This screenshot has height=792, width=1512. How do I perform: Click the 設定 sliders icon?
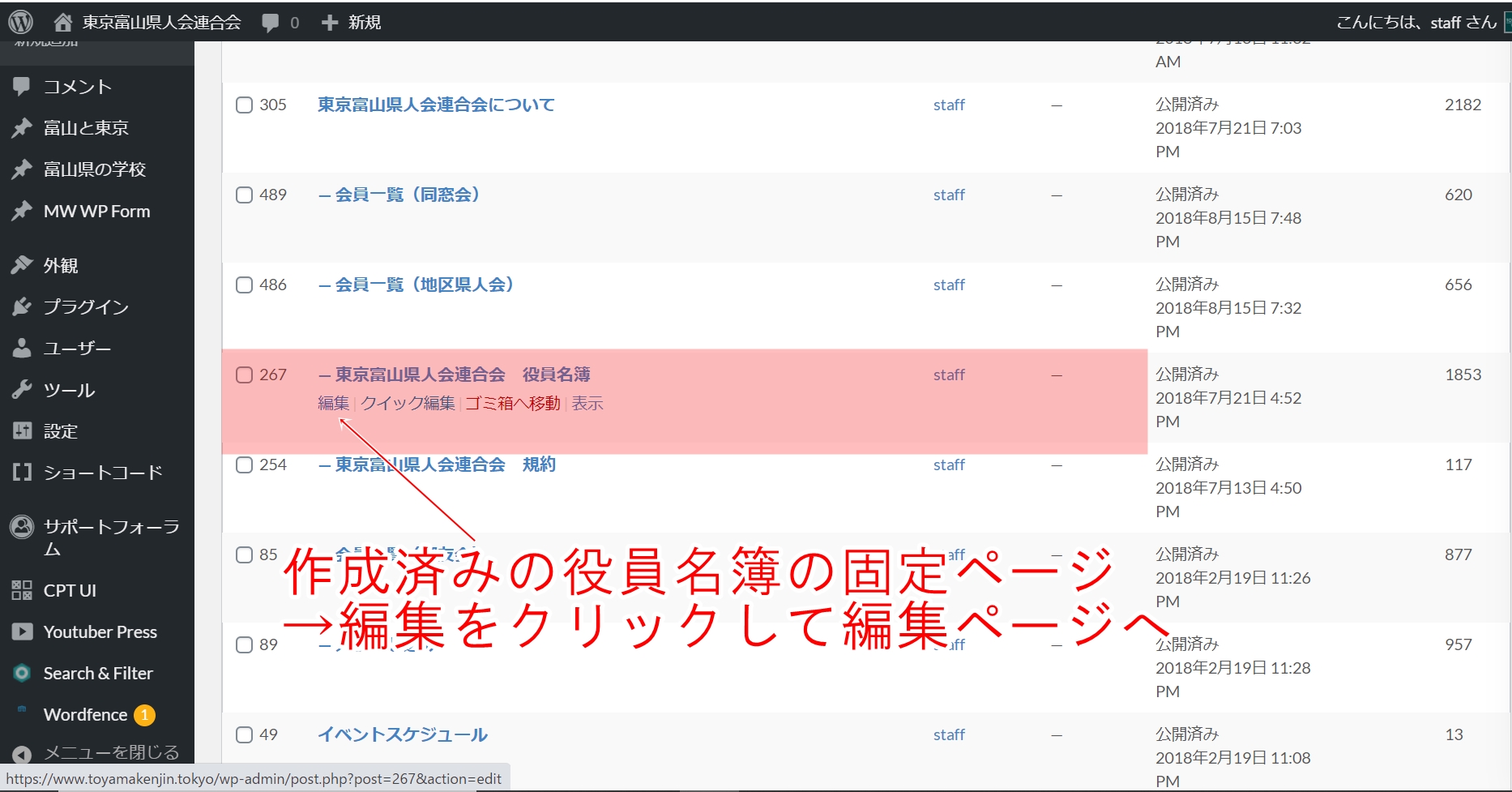(x=22, y=430)
